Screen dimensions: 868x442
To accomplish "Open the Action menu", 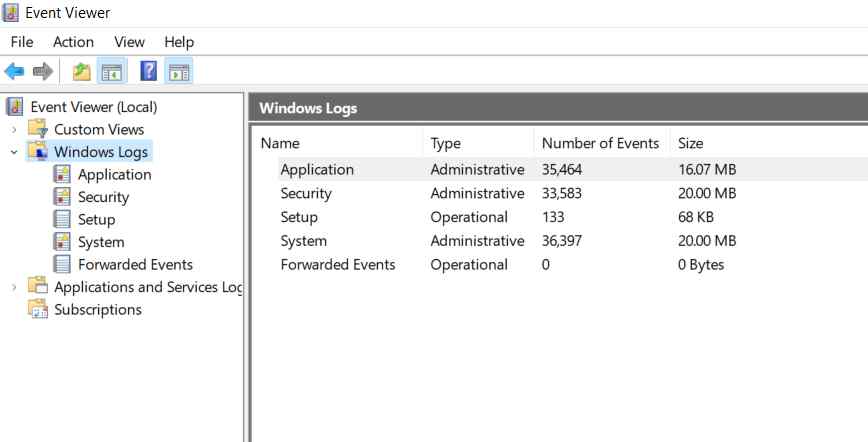I will [73, 42].
